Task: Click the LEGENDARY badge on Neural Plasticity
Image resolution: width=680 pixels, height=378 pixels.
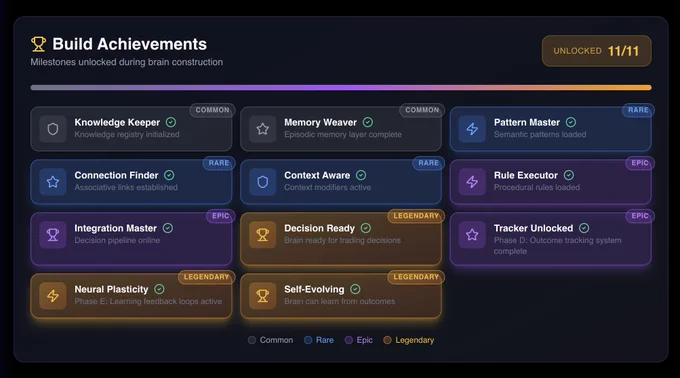Action: click(206, 277)
